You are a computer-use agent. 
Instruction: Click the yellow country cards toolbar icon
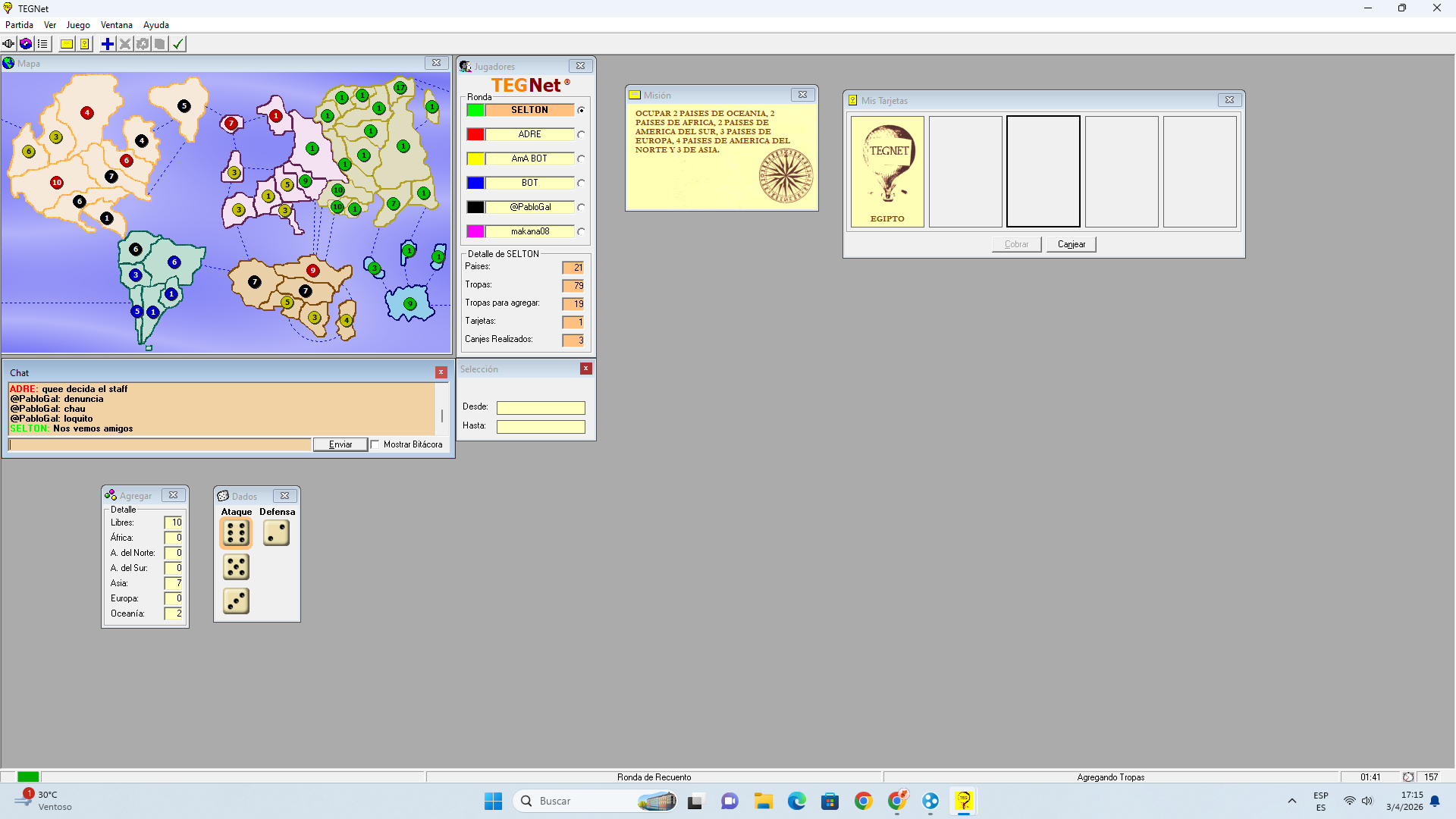(85, 44)
